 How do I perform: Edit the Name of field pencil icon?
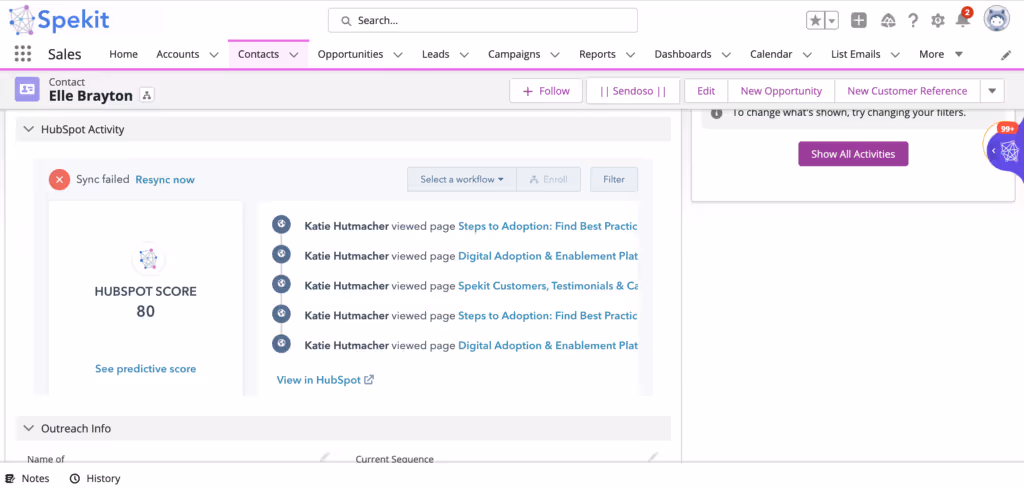325,457
